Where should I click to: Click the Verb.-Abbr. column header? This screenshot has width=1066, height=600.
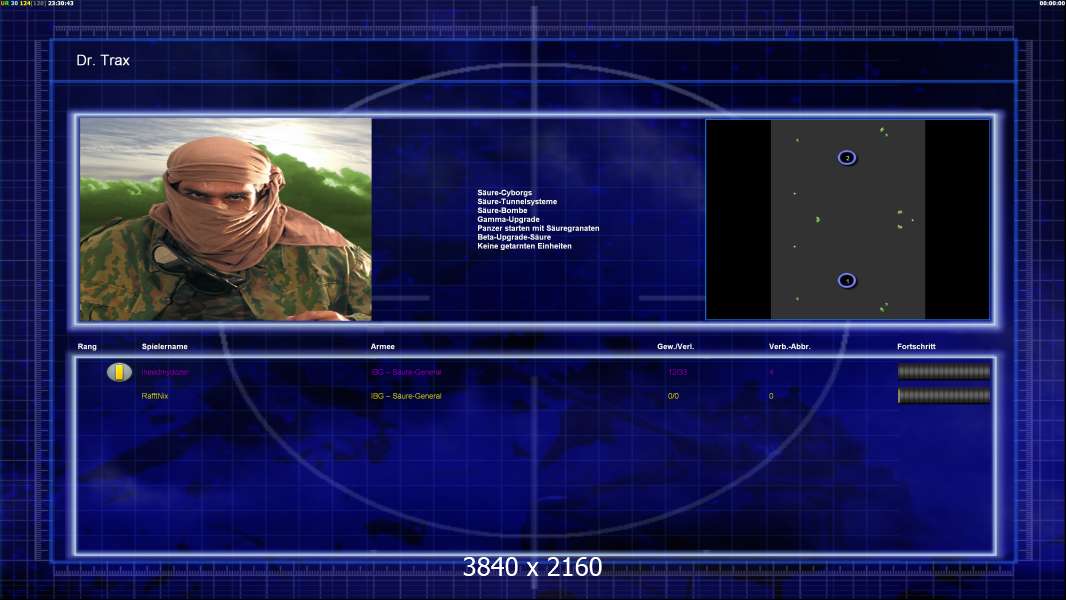789,347
